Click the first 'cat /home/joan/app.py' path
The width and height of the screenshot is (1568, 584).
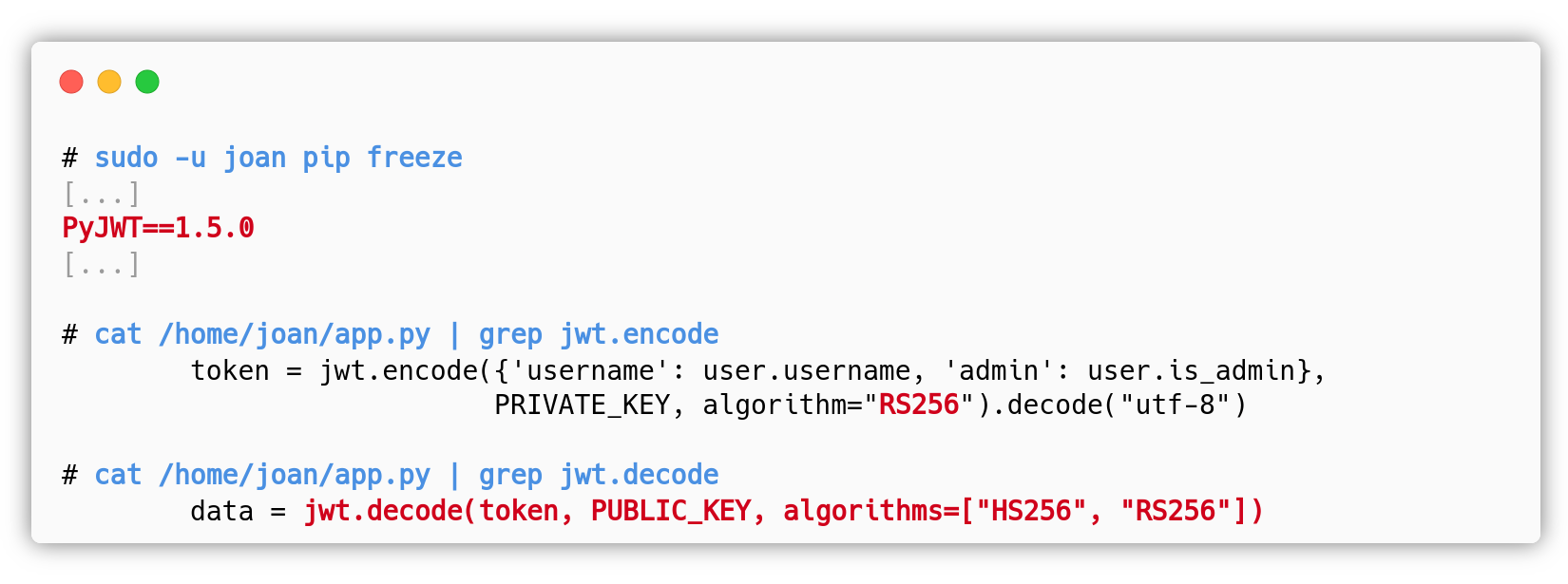262,334
